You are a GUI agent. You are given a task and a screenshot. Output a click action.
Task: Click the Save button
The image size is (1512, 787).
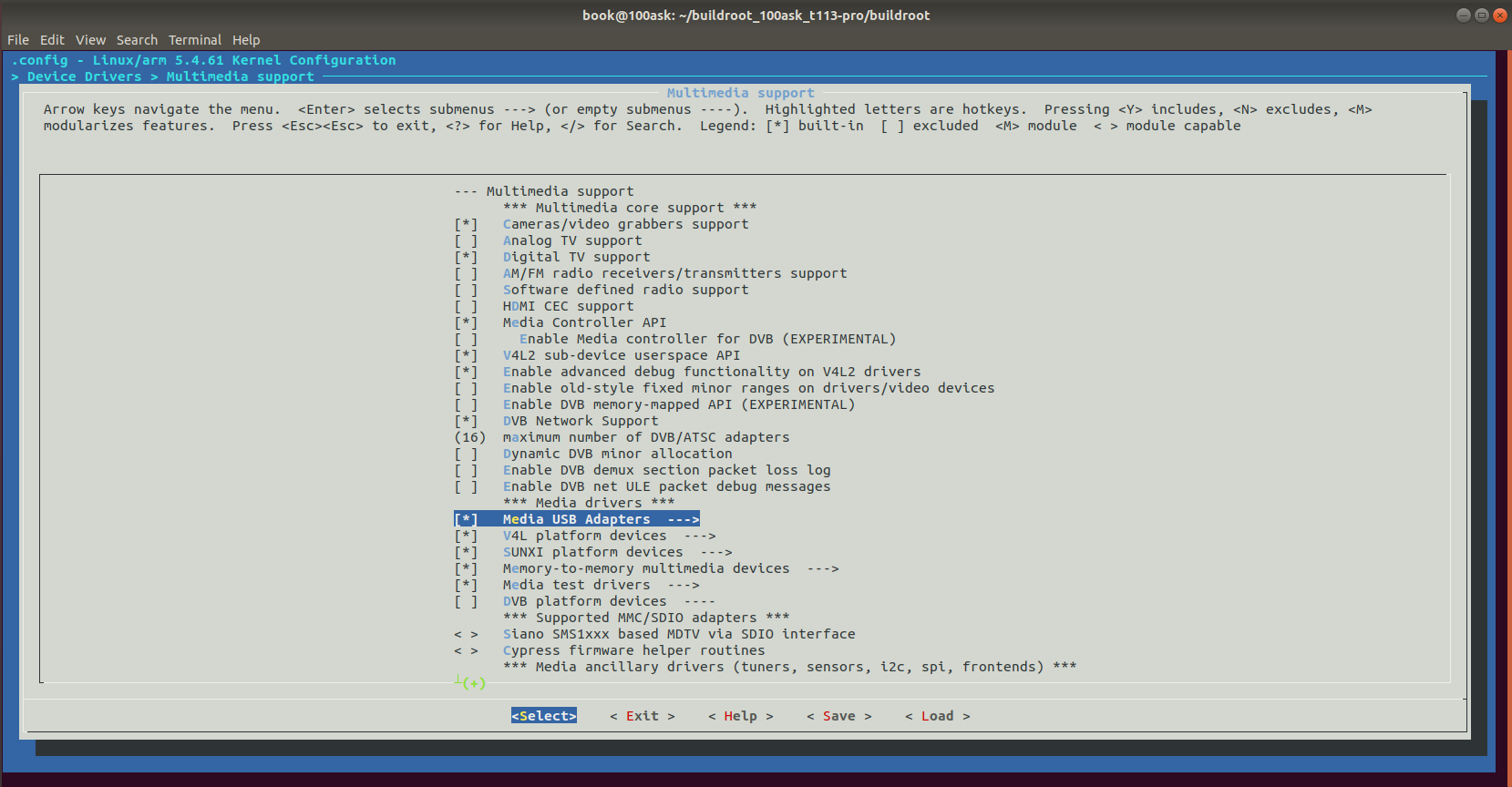tap(838, 716)
